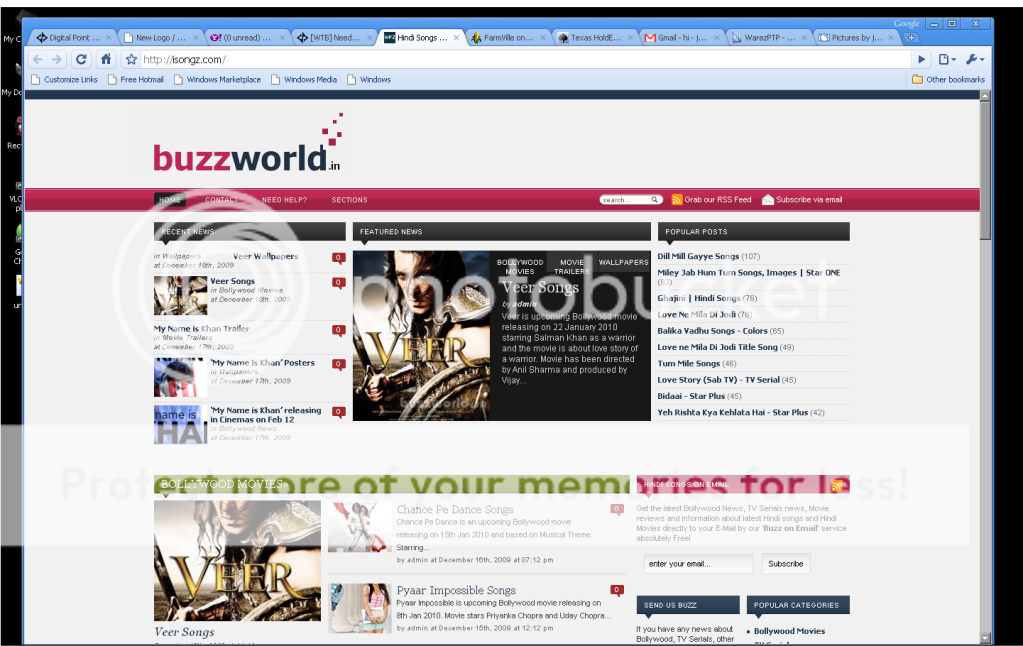
Task: Open the browser home page icon
Action: click(106, 59)
